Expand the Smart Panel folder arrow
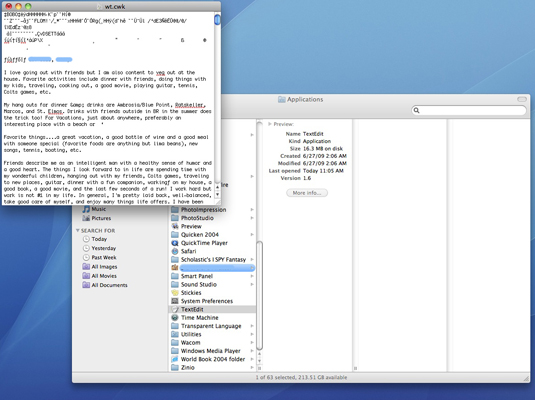The image size is (535, 400). [252, 276]
